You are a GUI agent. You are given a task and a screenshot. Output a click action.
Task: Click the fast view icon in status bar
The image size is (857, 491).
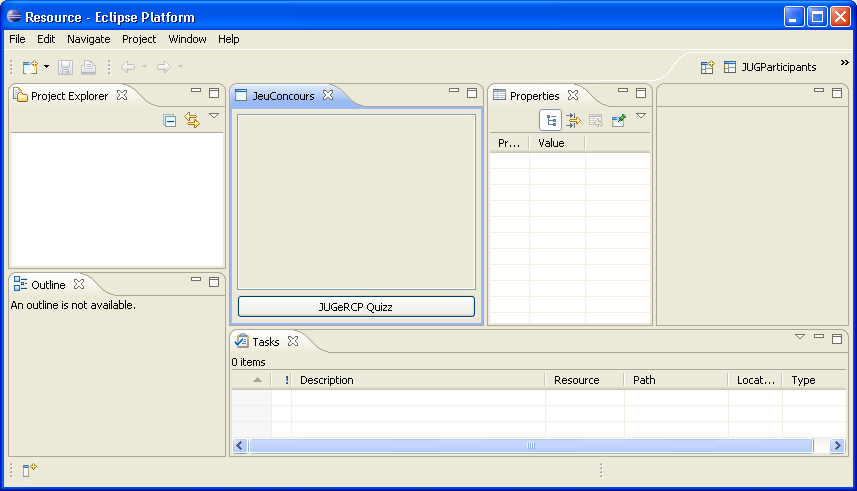click(x=29, y=470)
